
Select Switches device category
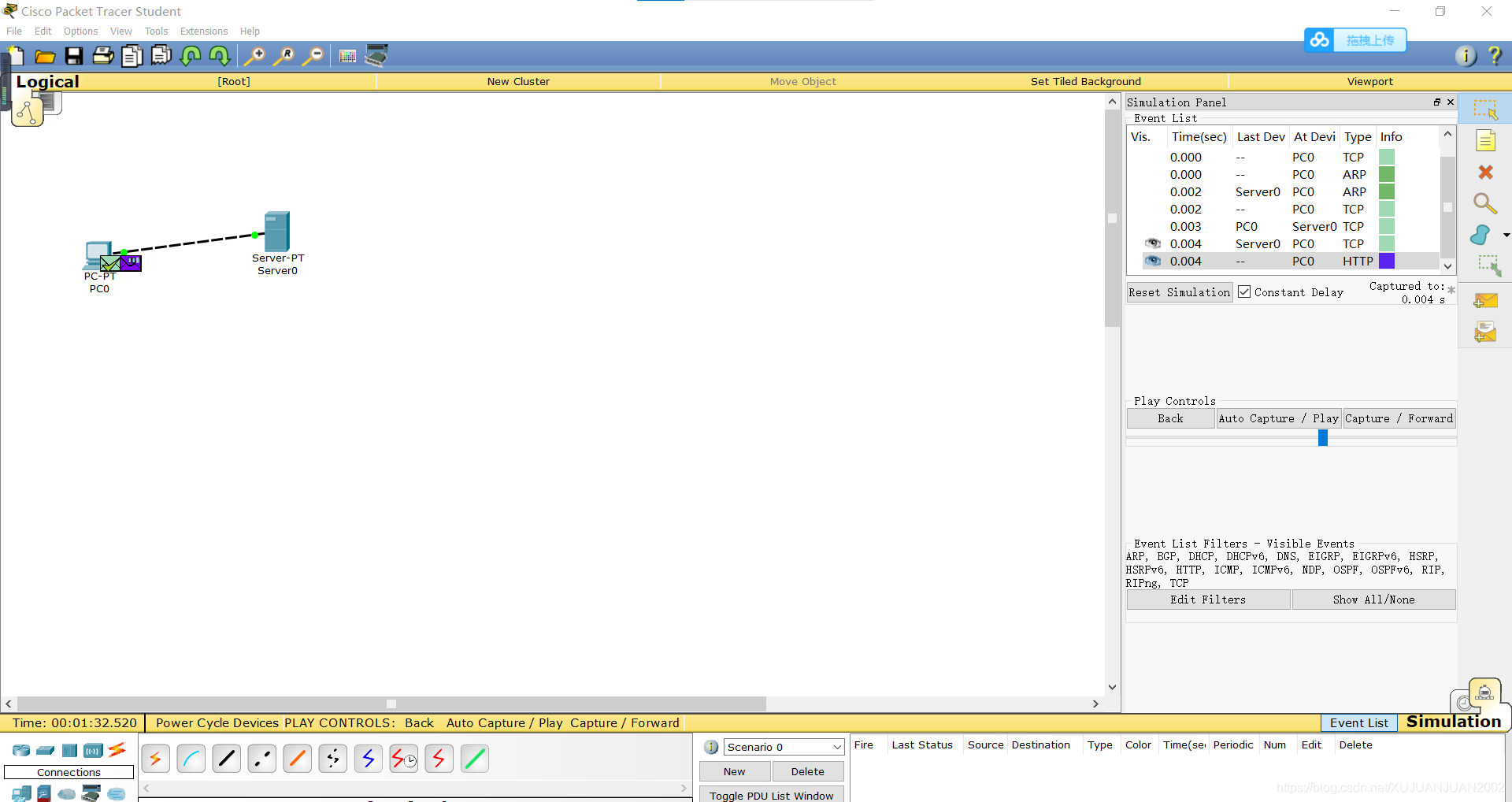tap(46, 750)
